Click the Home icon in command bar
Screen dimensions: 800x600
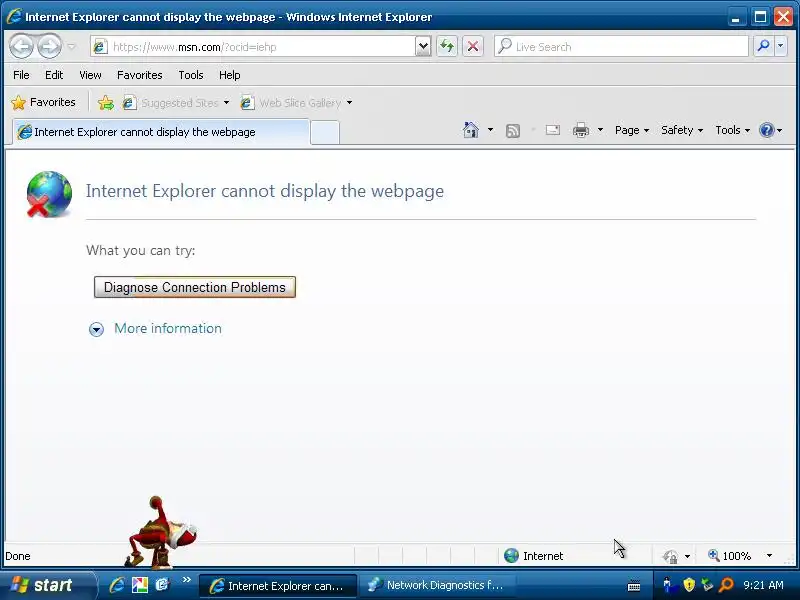(x=470, y=130)
